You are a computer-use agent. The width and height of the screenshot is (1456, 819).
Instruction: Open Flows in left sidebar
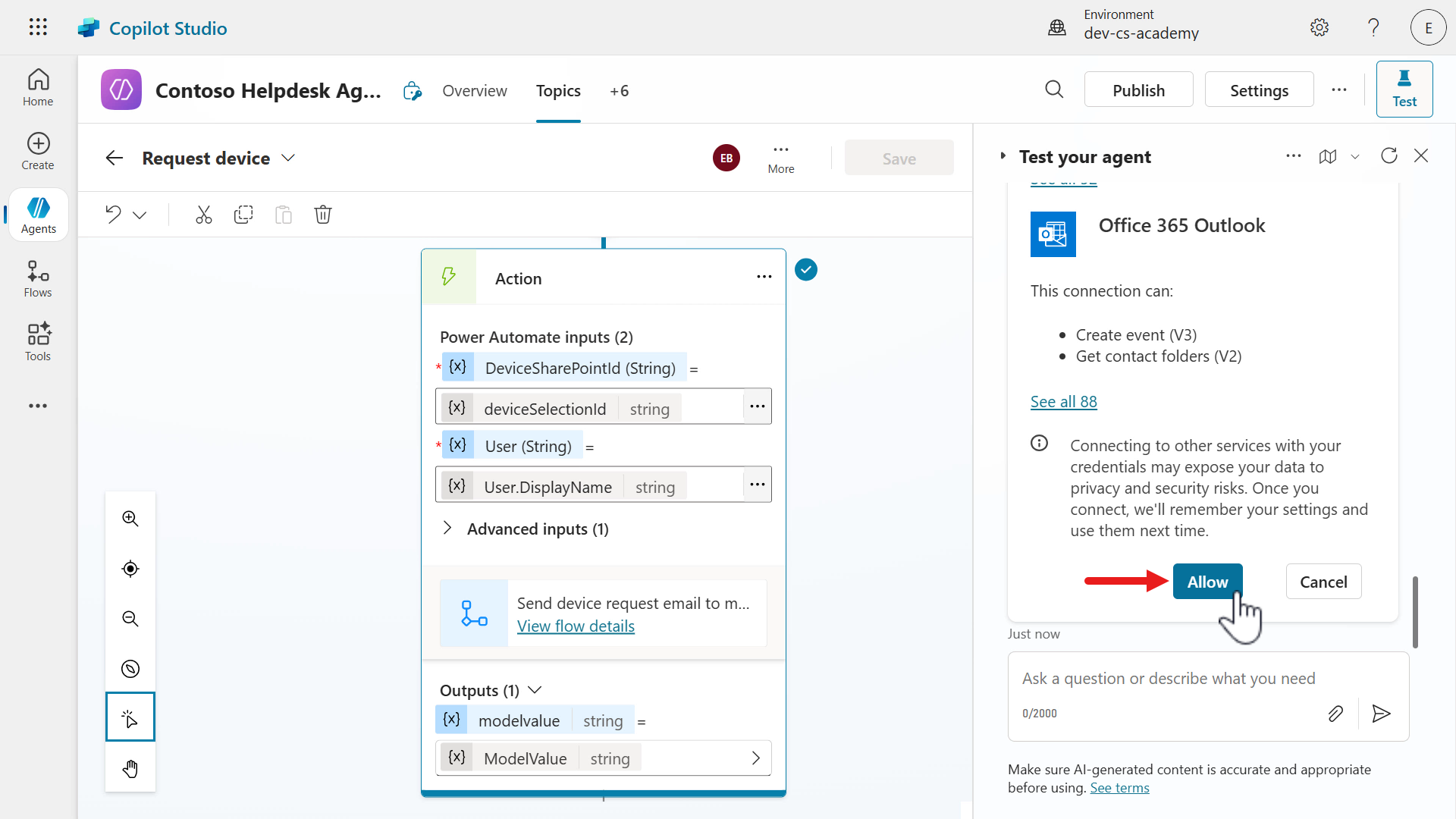click(38, 278)
